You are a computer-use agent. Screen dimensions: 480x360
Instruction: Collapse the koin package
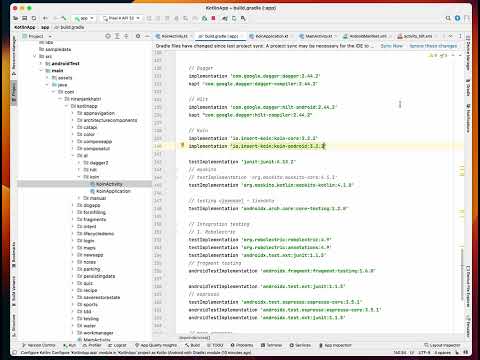point(79,177)
